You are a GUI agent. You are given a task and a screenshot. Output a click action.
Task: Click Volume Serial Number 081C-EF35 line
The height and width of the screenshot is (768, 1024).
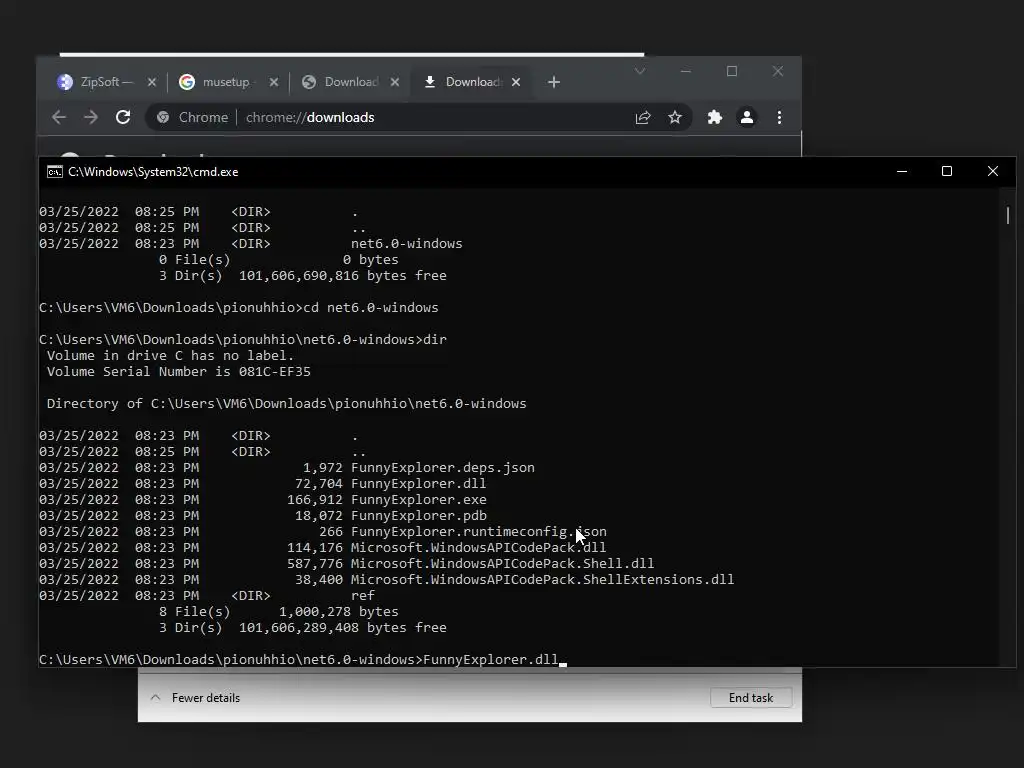click(x=178, y=372)
